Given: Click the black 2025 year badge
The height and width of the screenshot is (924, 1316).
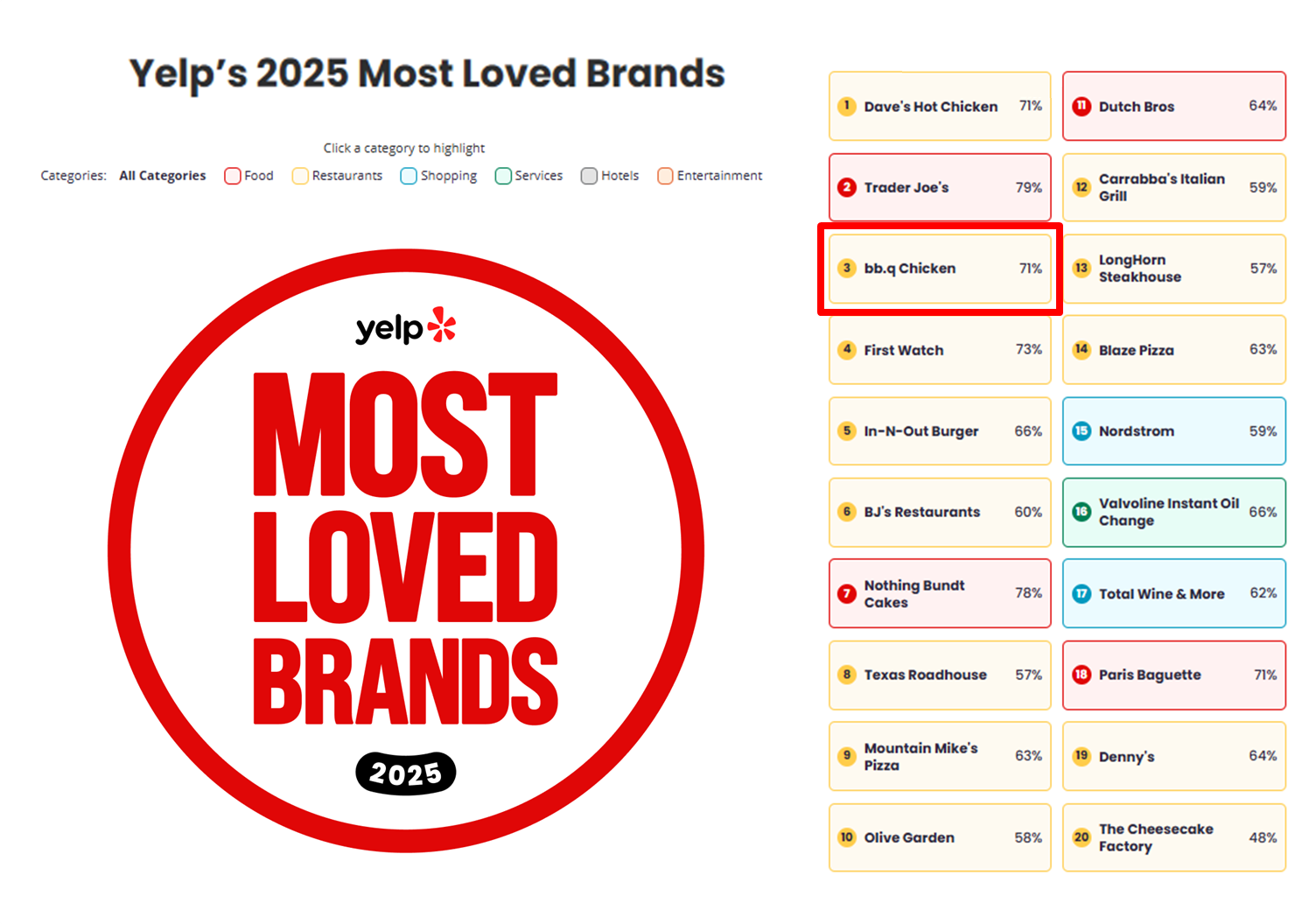Looking at the screenshot, I should click(x=406, y=773).
